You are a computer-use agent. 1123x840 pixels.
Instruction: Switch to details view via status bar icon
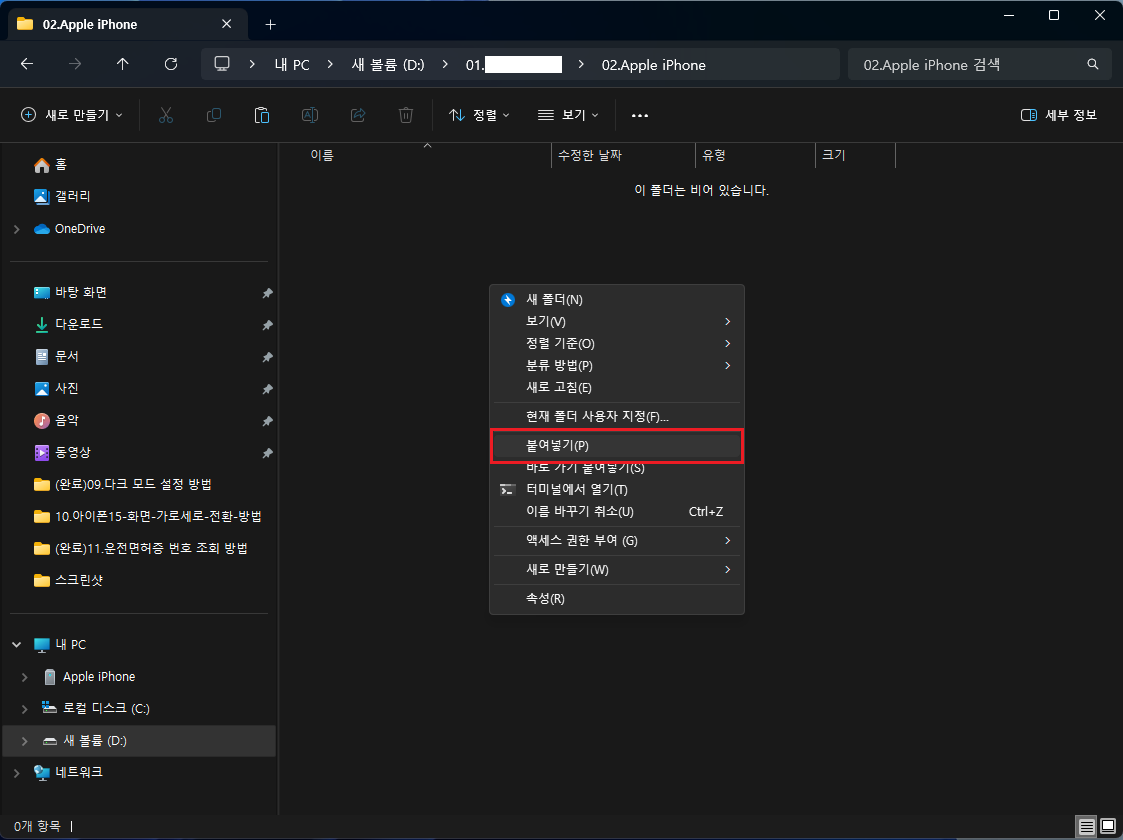(1086, 826)
